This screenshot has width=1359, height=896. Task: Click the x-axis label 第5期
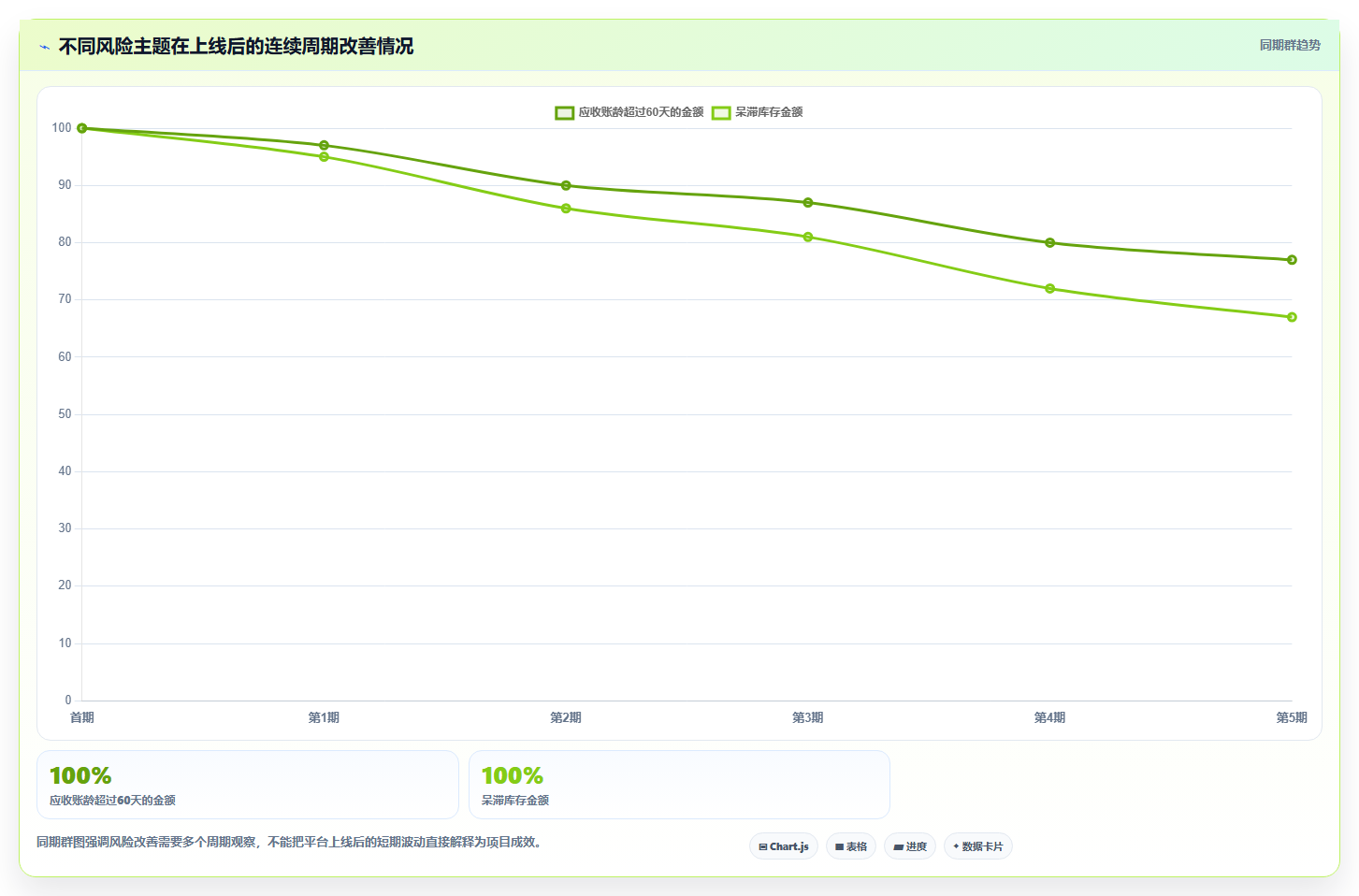point(1292,717)
